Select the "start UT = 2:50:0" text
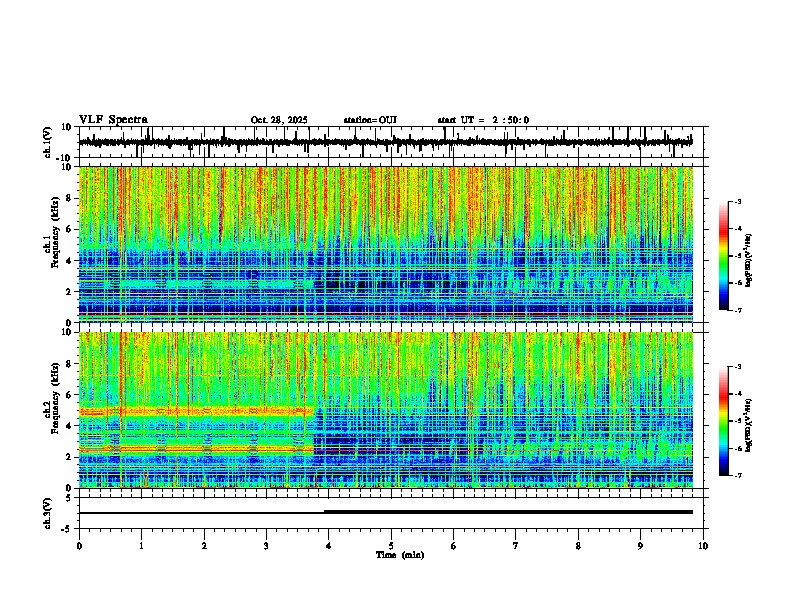 tap(483, 120)
